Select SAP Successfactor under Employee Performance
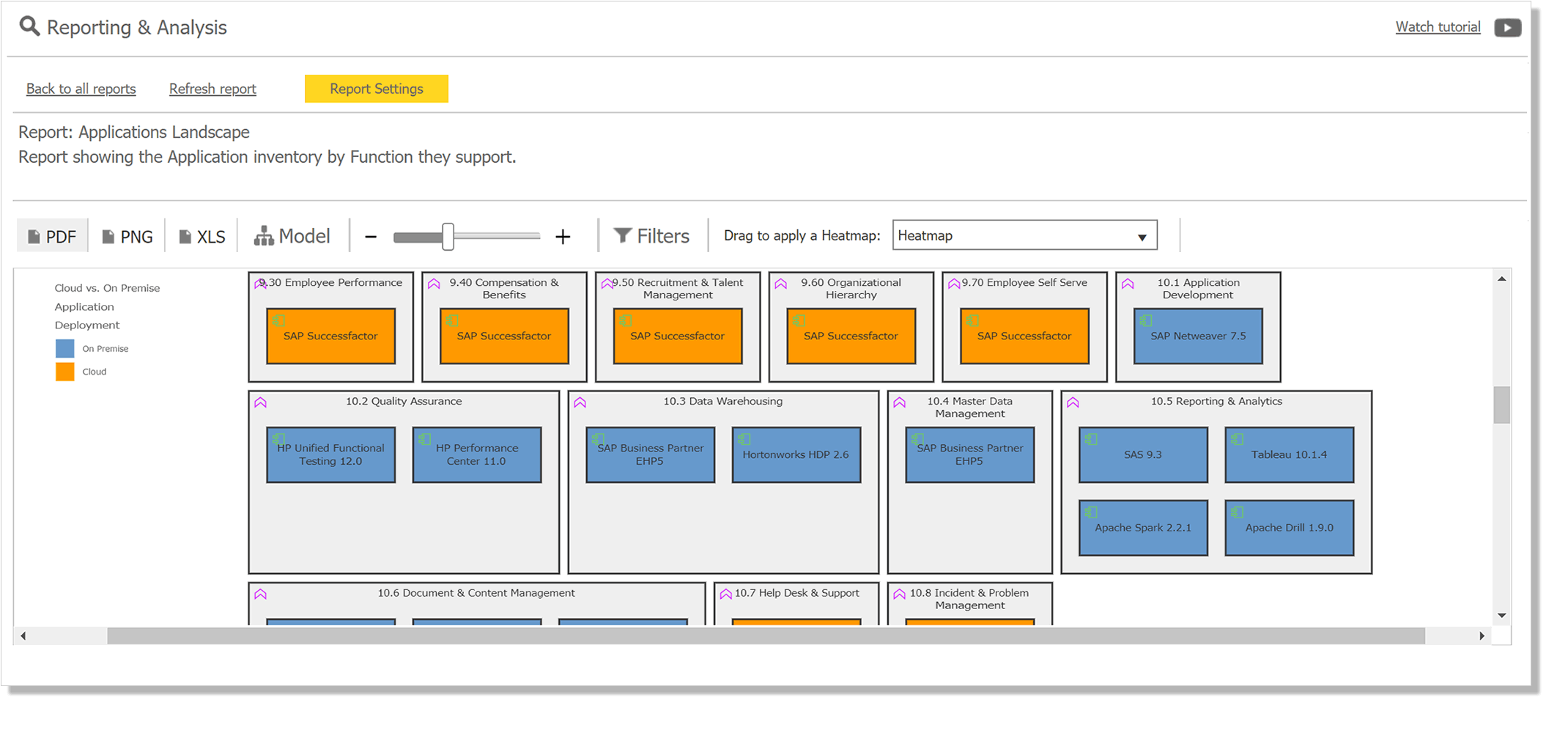The width and height of the screenshot is (1568, 733). [330, 336]
